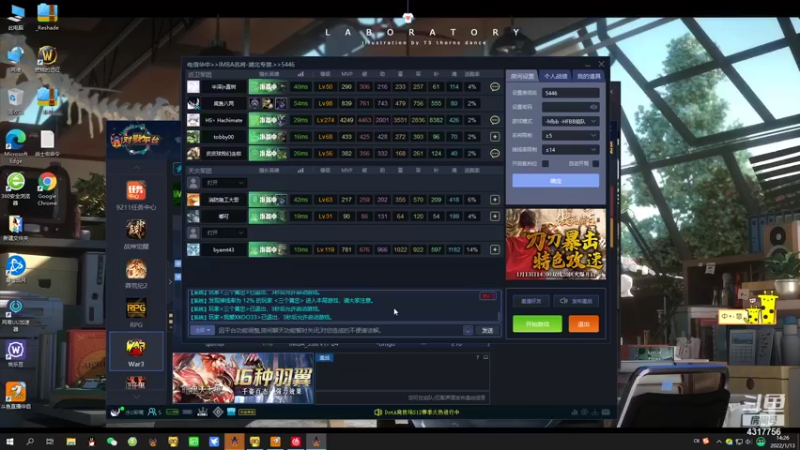The image size is (800, 450).
Task: Select the RPG icon in platform sidebar
Action: (x=136, y=312)
